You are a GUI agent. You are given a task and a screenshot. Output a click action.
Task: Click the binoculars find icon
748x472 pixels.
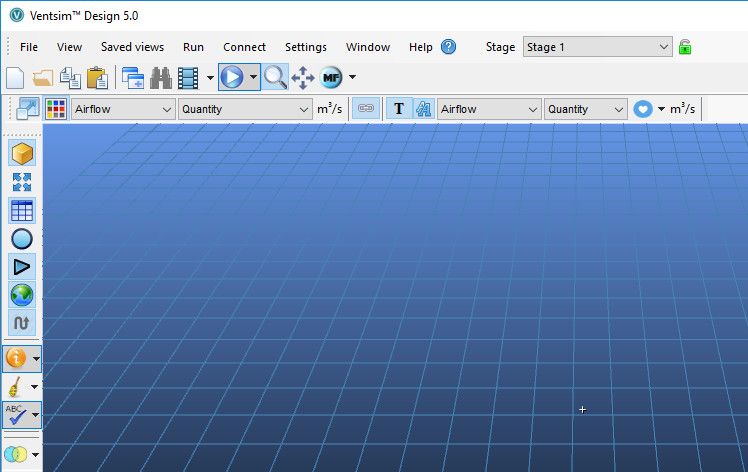pos(161,78)
